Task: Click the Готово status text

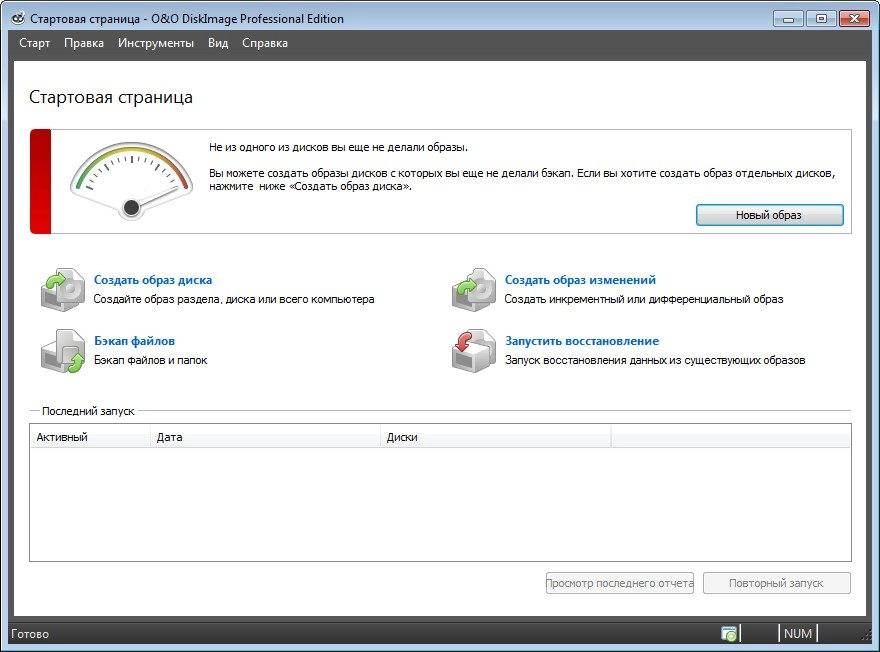Action: coord(30,634)
